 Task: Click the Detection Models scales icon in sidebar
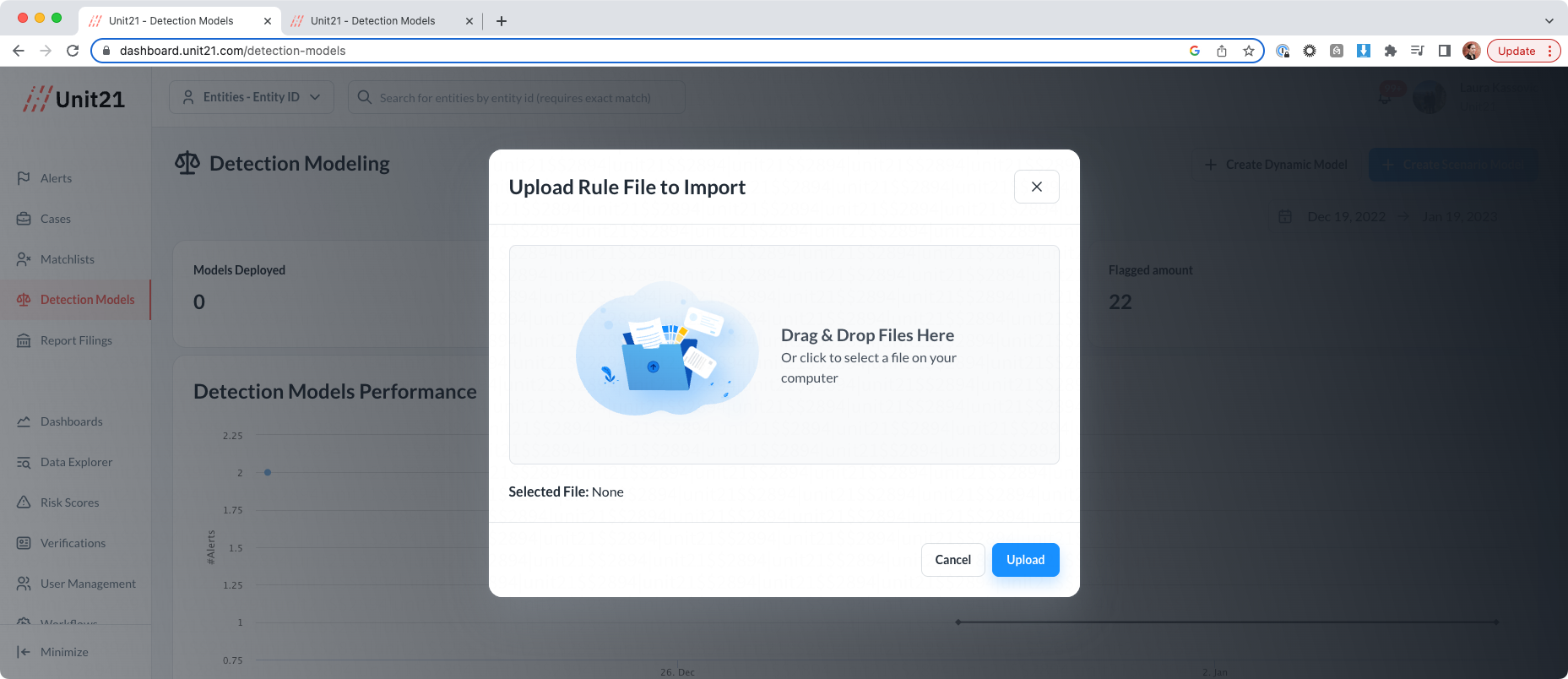pos(24,300)
